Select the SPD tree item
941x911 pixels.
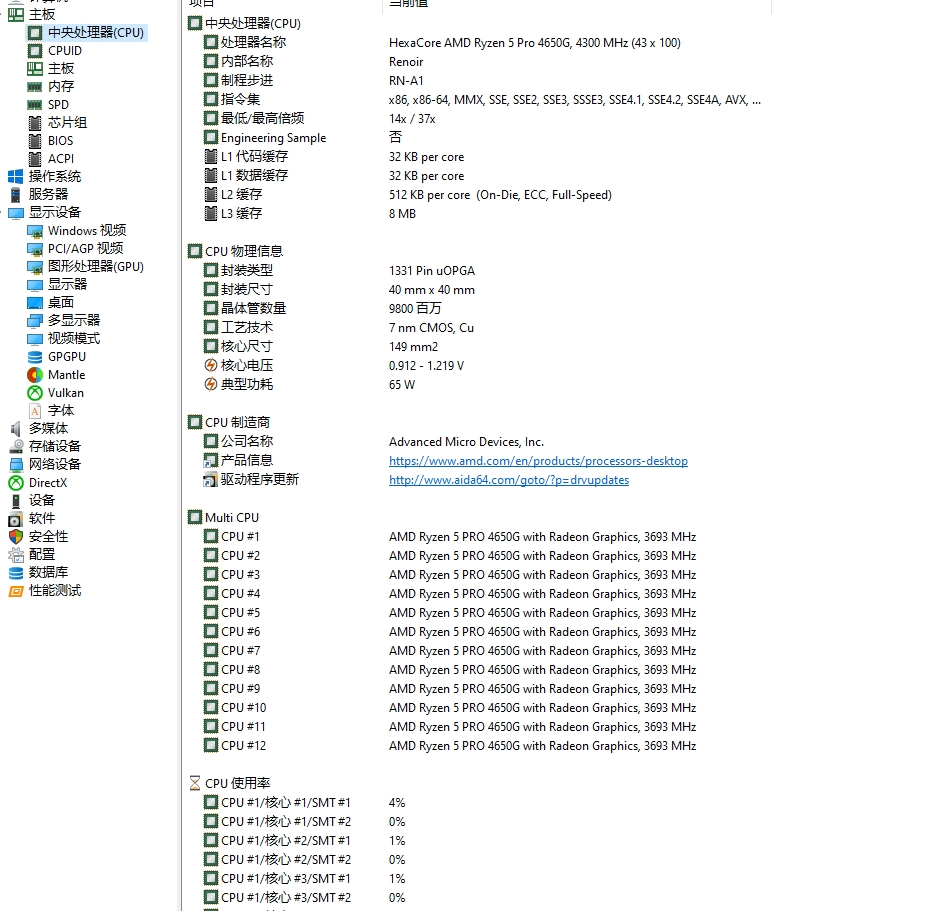(x=58, y=105)
